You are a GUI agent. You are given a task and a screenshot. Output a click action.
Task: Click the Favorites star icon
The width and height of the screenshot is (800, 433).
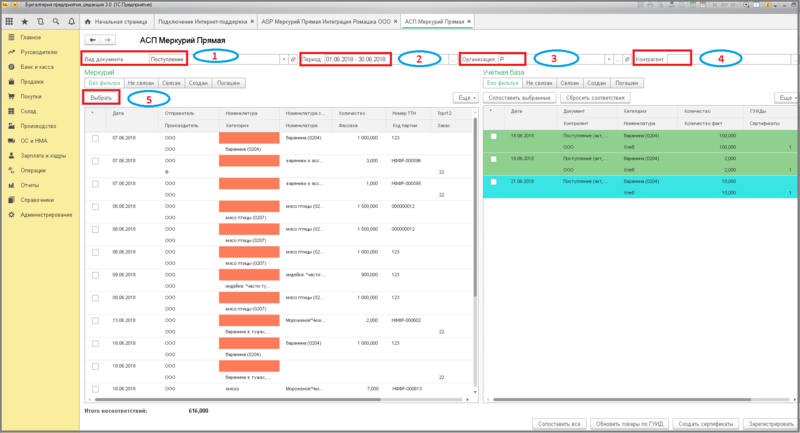click(x=25, y=20)
